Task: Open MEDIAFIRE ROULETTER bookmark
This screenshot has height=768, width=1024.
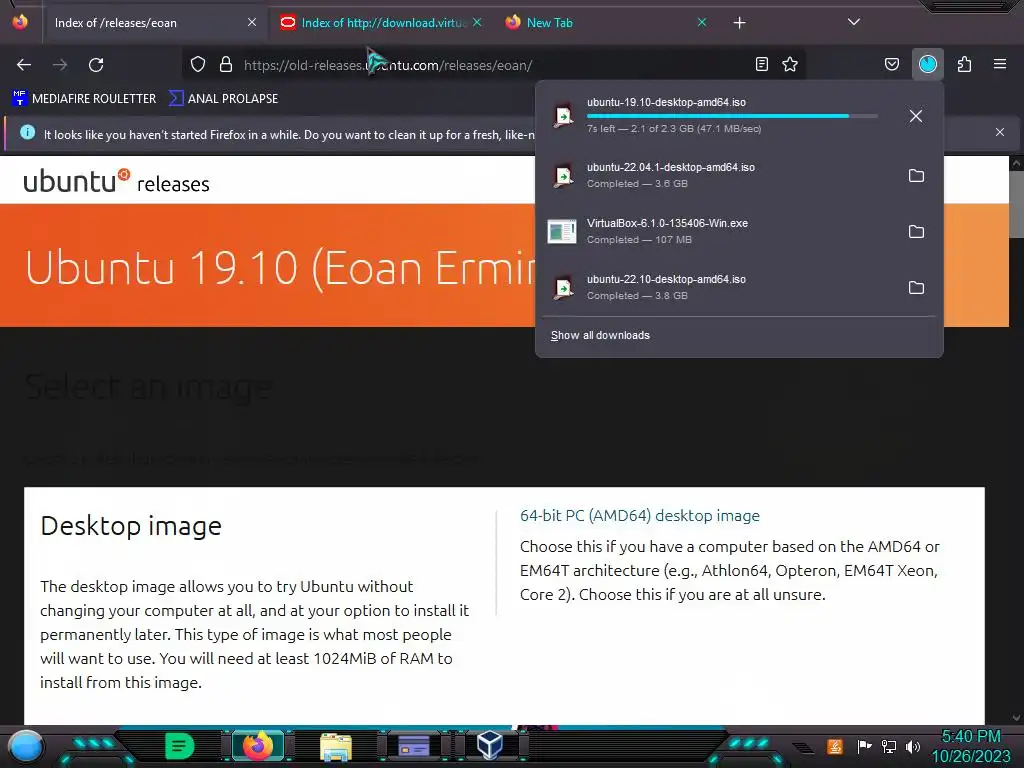Action: click(x=84, y=99)
